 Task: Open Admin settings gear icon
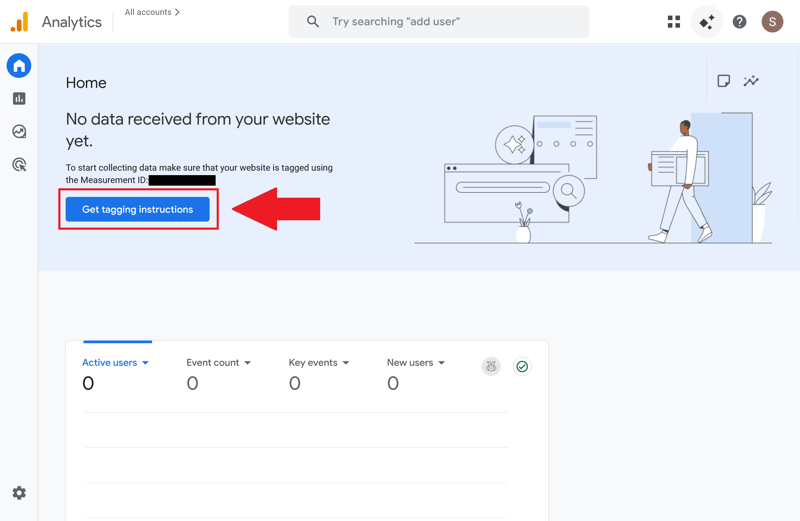pyautogui.click(x=19, y=493)
